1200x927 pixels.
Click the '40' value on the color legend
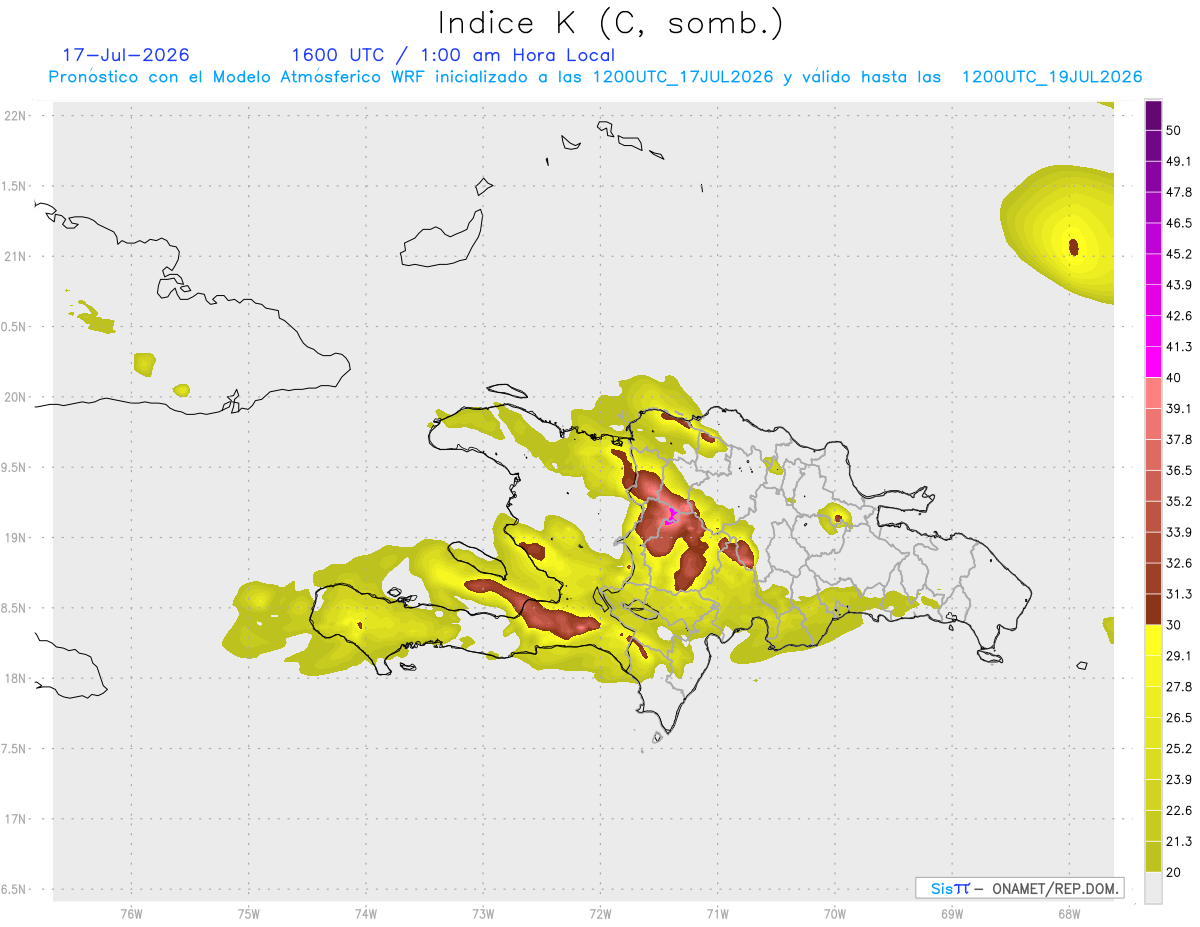pos(1174,378)
